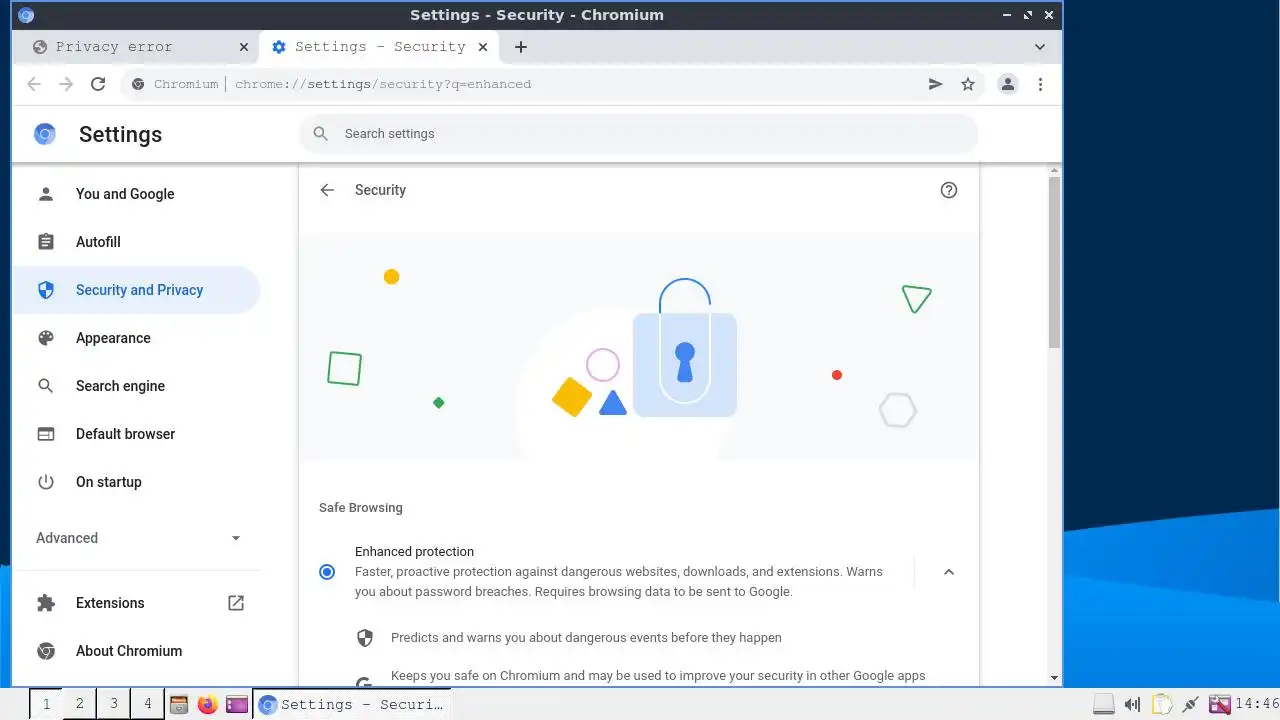
Task: Open the Chromium three-dot menu
Action: 1040,84
